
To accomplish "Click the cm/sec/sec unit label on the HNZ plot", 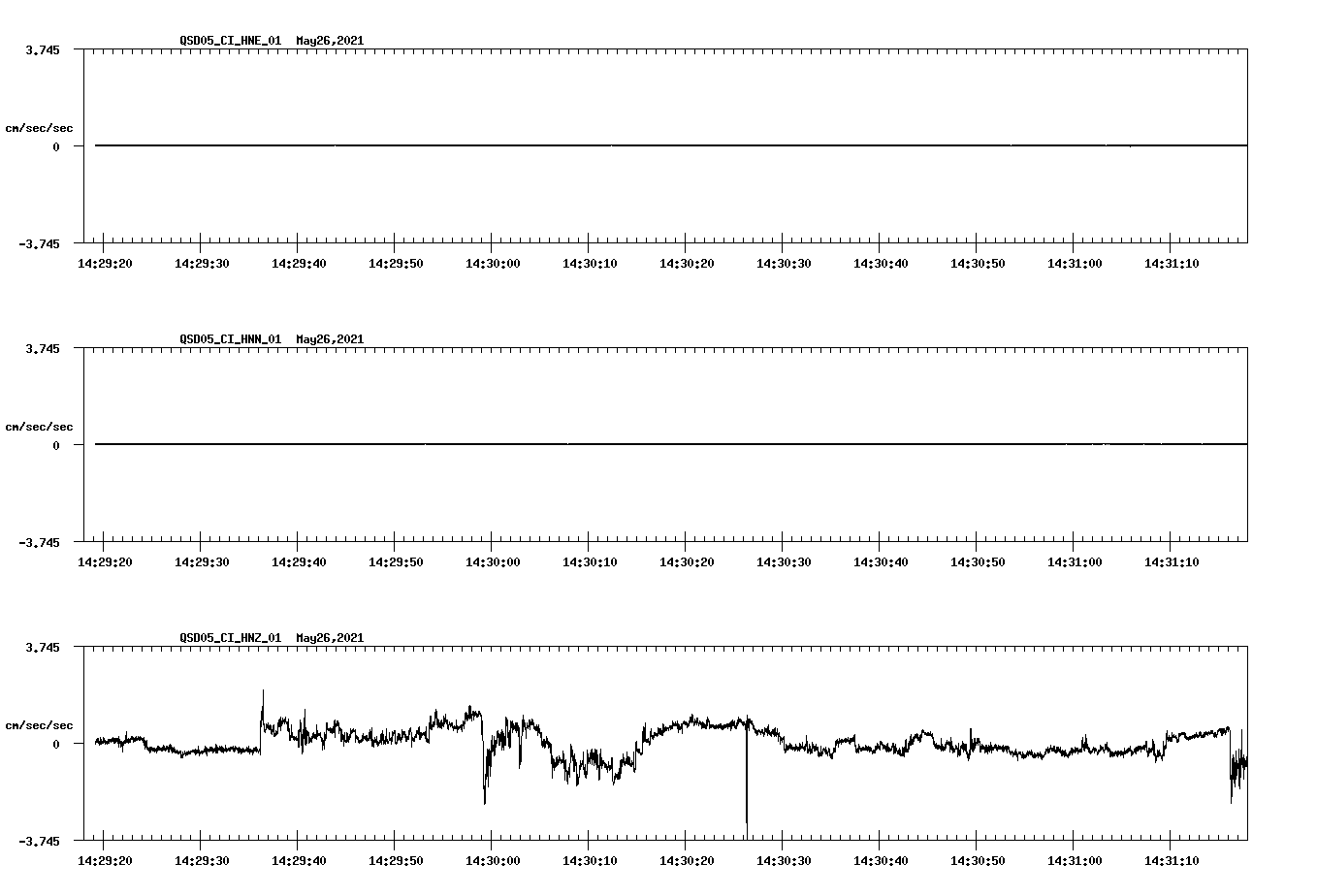I will (40, 724).
